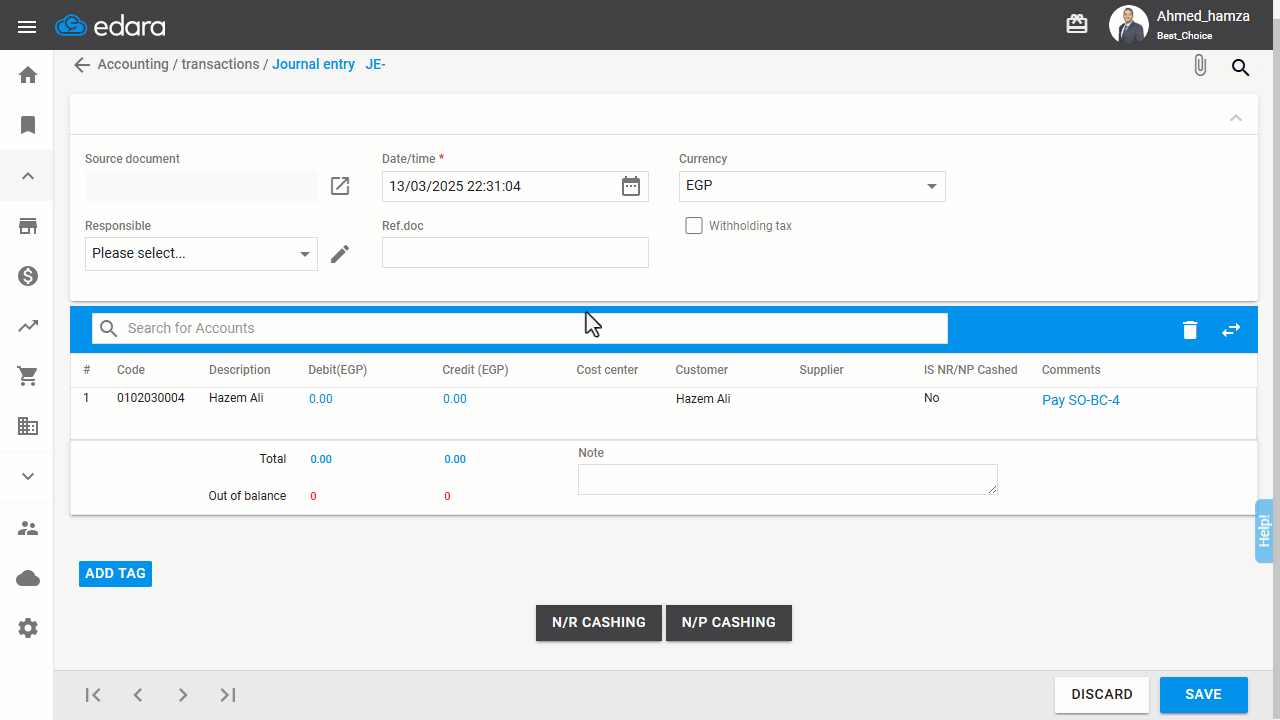Go to the last record
The width and height of the screenshot is (1280, 720).
[228, 695]
